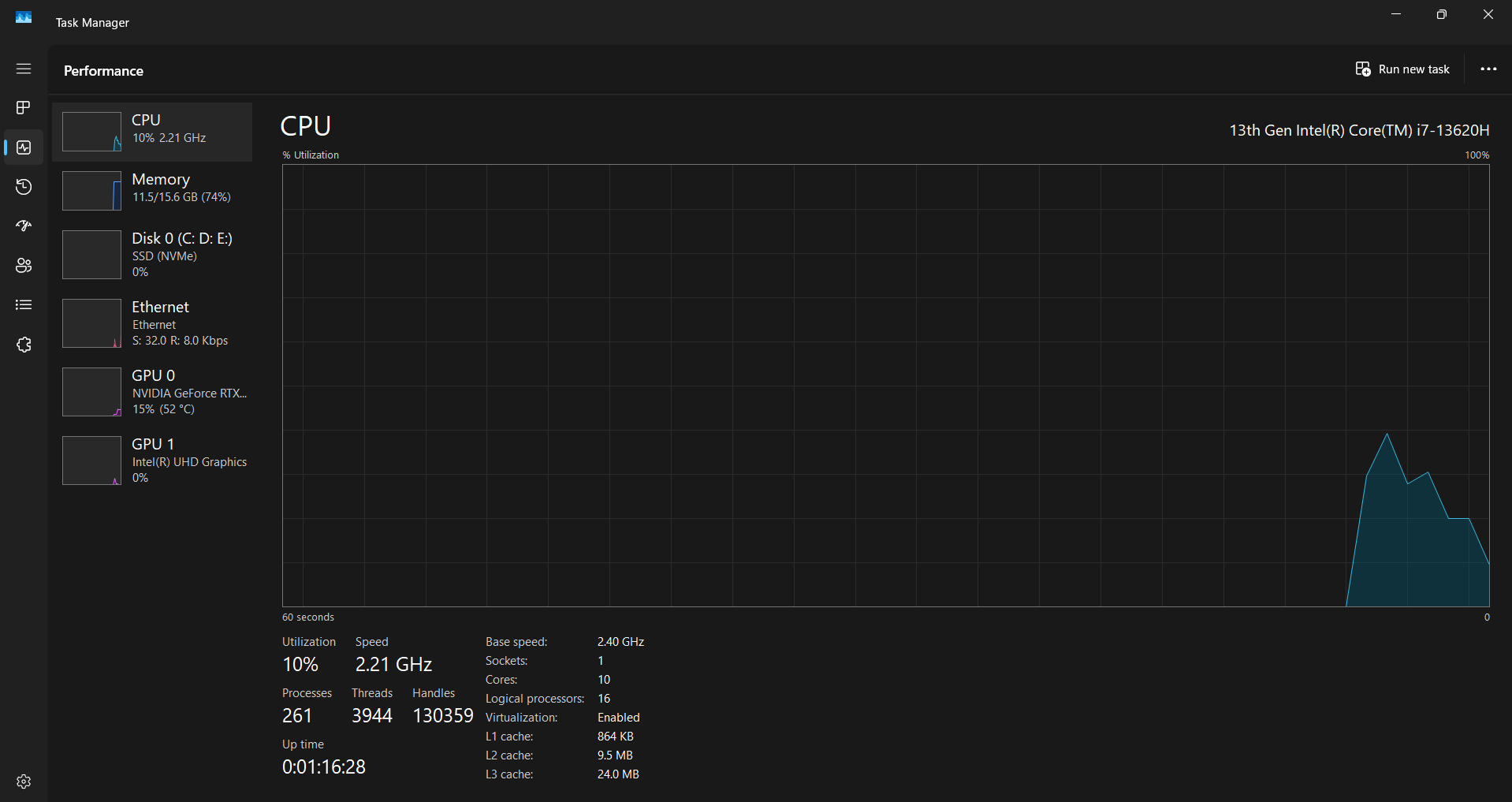Click the large "2.21 GHz" speed value
This screenshot has height=802, width=1512.
pyautogui.click(x=393, y=665)
